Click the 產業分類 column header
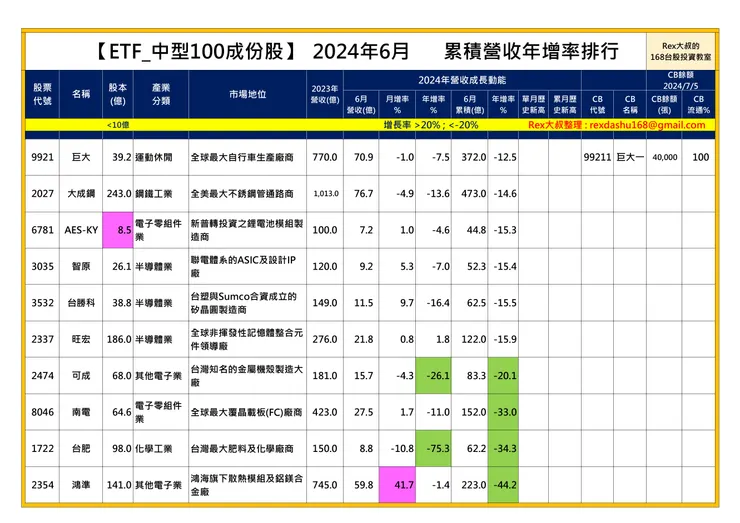The image size is (740, 523). 161,94
